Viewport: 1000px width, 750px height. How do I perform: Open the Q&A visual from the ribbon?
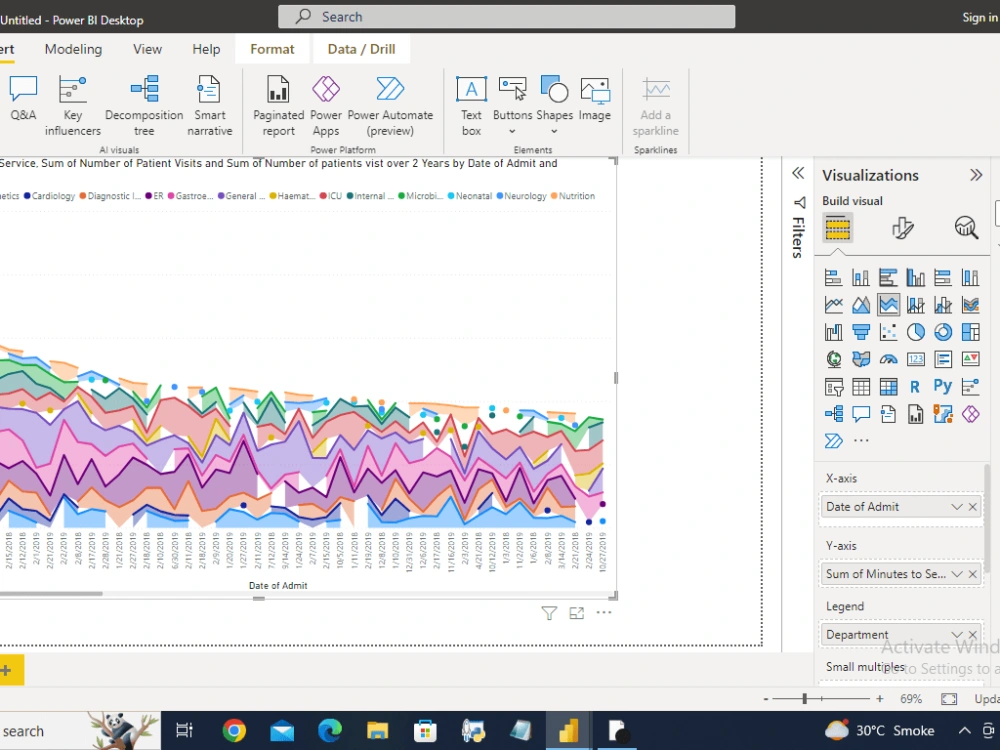click(x=23, y=98)
